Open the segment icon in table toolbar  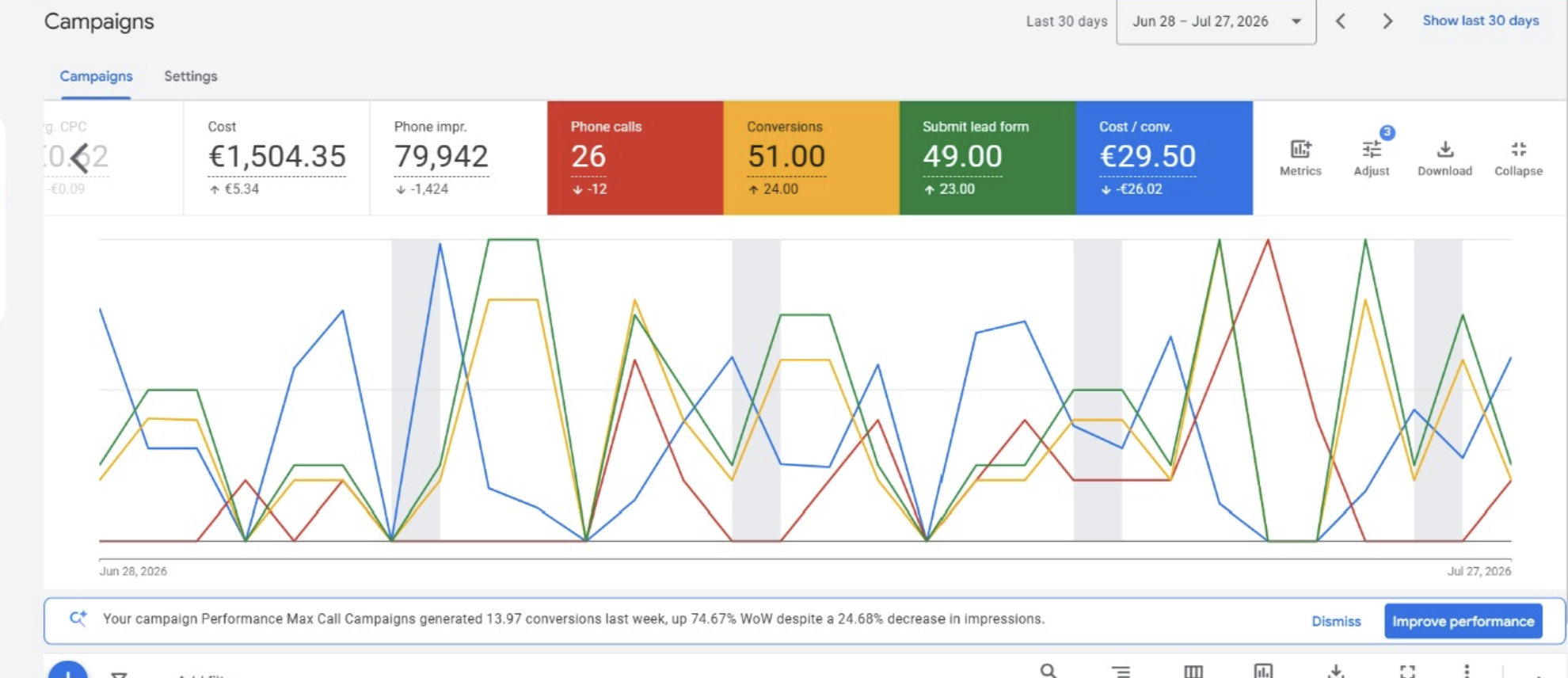1121,672
